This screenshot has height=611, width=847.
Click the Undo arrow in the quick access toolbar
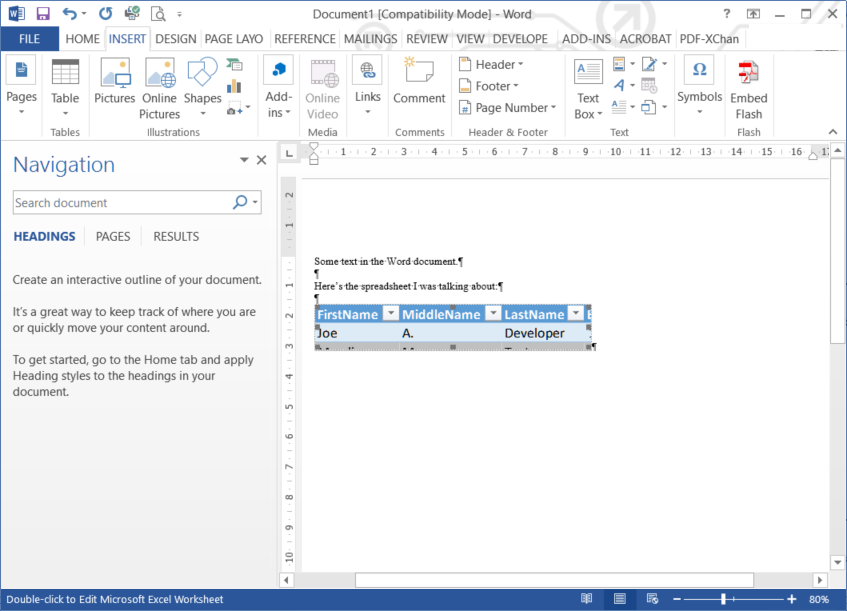[x=70, y=14]
